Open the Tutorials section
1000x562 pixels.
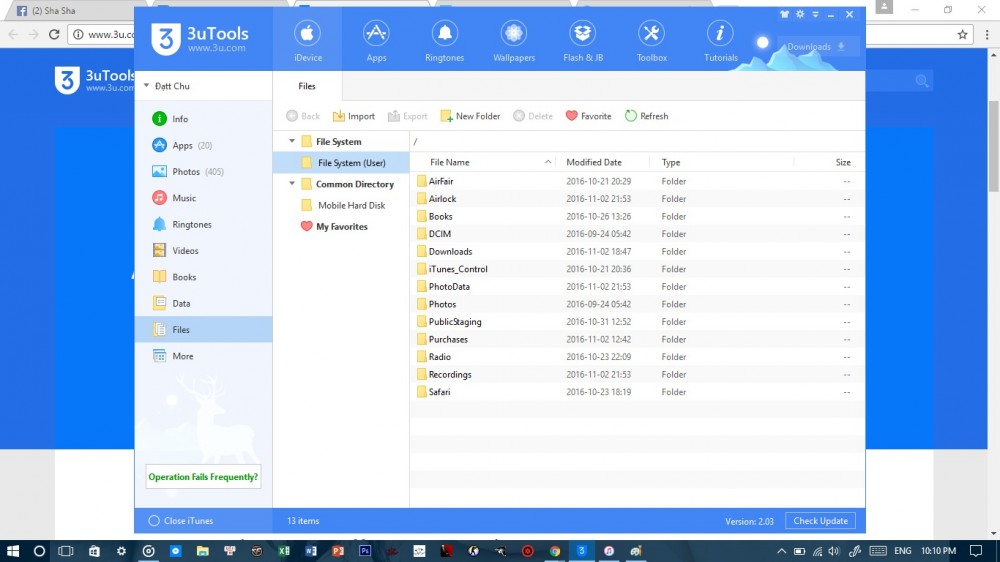[x=720, y=40]
